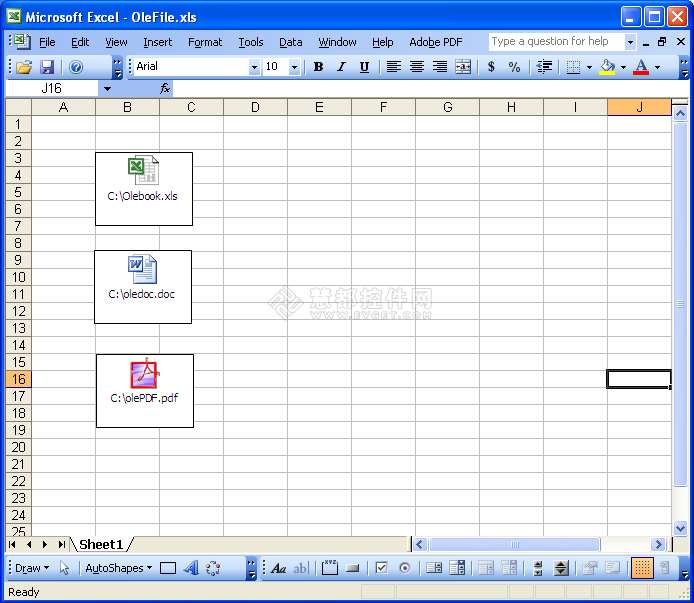The width and height of the screenshot is (694, 603).
Task: Toggle Bold formatting
Action: tap(318, 67)
